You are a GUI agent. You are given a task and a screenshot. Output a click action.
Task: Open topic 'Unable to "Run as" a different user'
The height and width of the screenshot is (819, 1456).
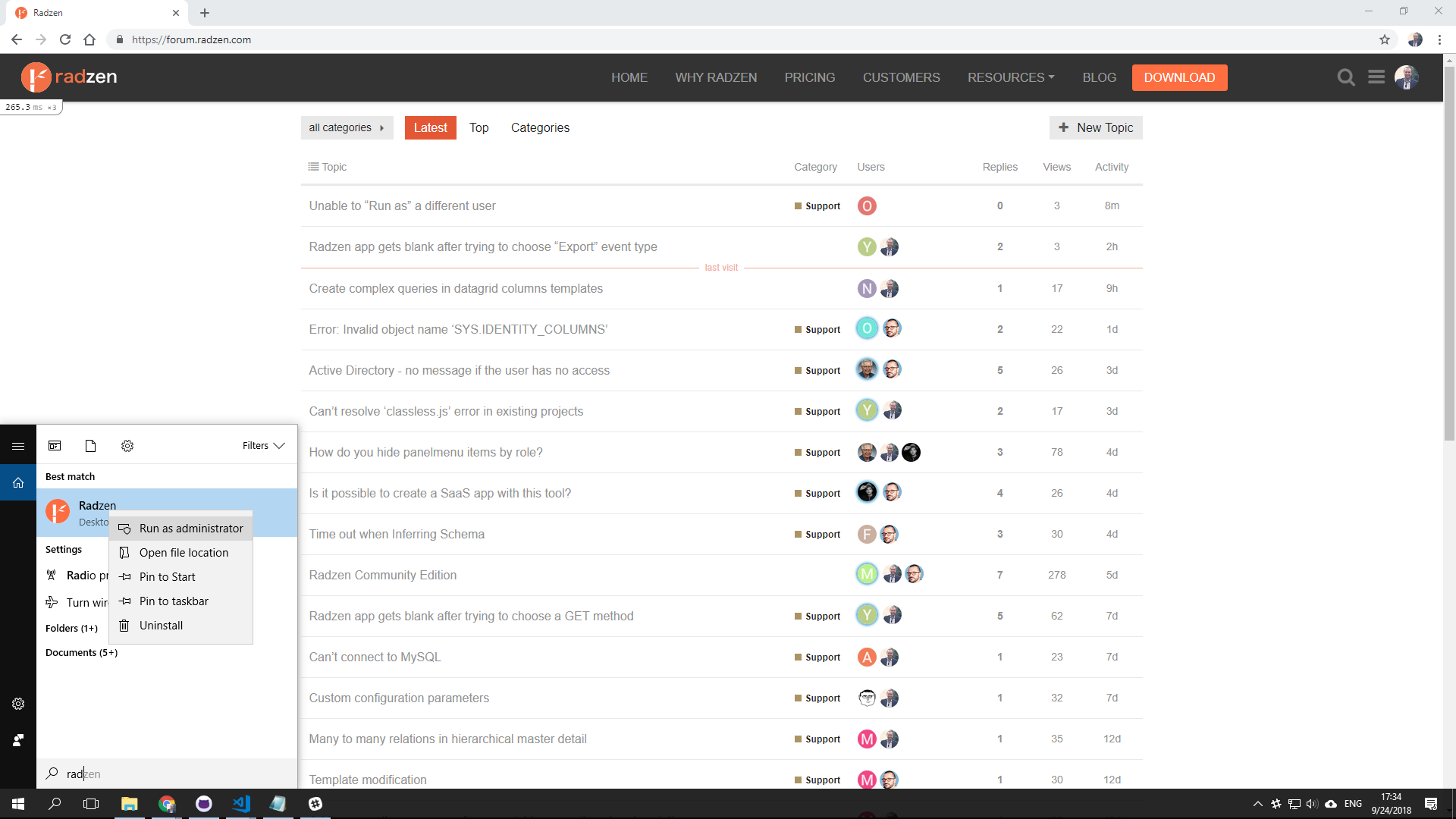pyautogui.click(x=402, y=206)
